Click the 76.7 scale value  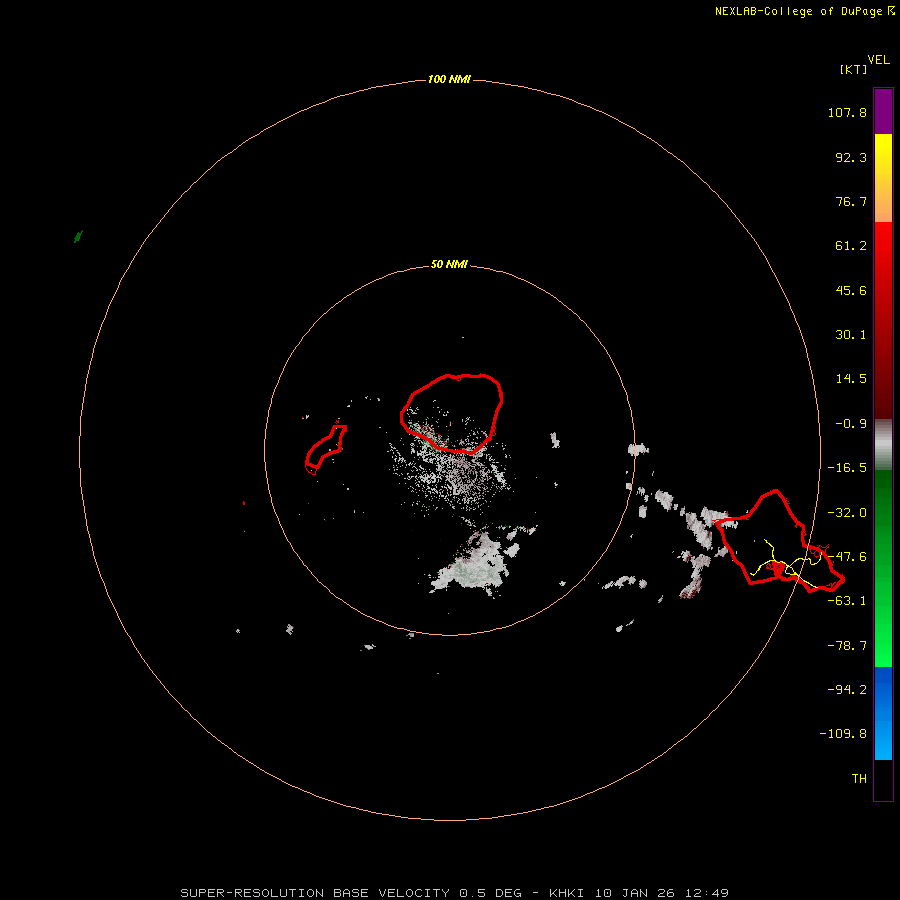click(851, 201)
